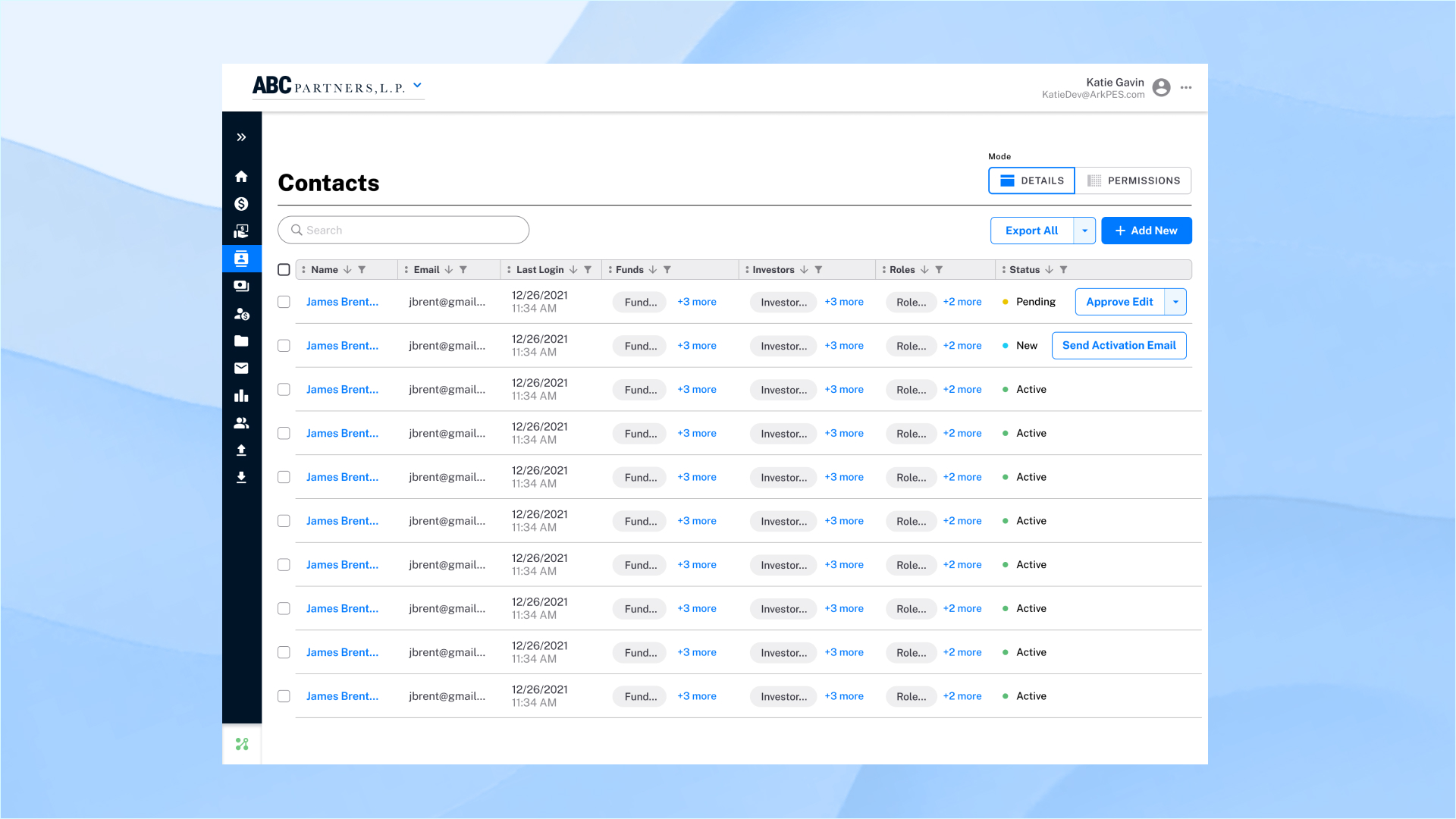Open the Export All dropdown arrow
The image size is (1456, 819).
(1084, 231)
